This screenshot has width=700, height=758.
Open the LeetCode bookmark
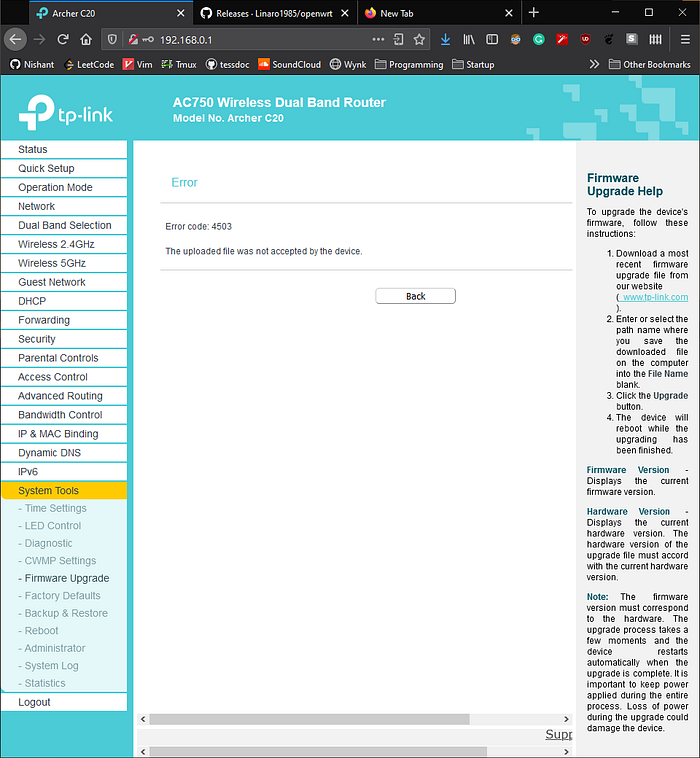click(x=89, y=64)
